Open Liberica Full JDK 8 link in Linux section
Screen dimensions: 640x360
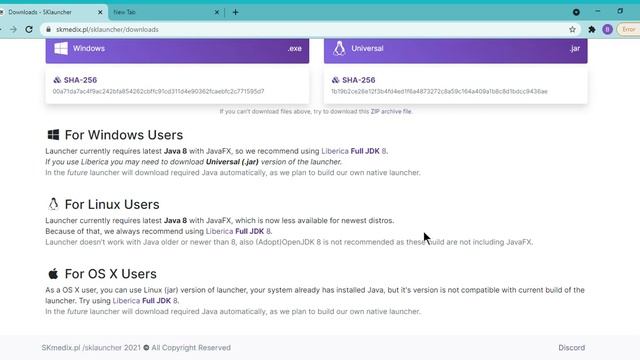238,231
